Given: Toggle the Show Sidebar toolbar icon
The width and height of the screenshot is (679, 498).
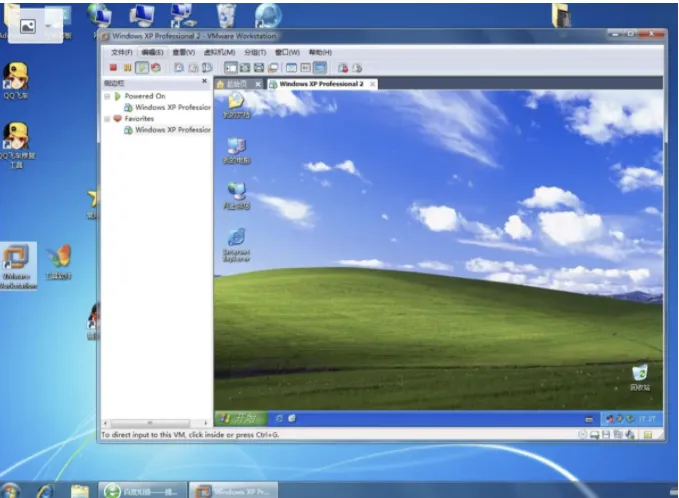Looking at the screenshot, I should 230,68.
